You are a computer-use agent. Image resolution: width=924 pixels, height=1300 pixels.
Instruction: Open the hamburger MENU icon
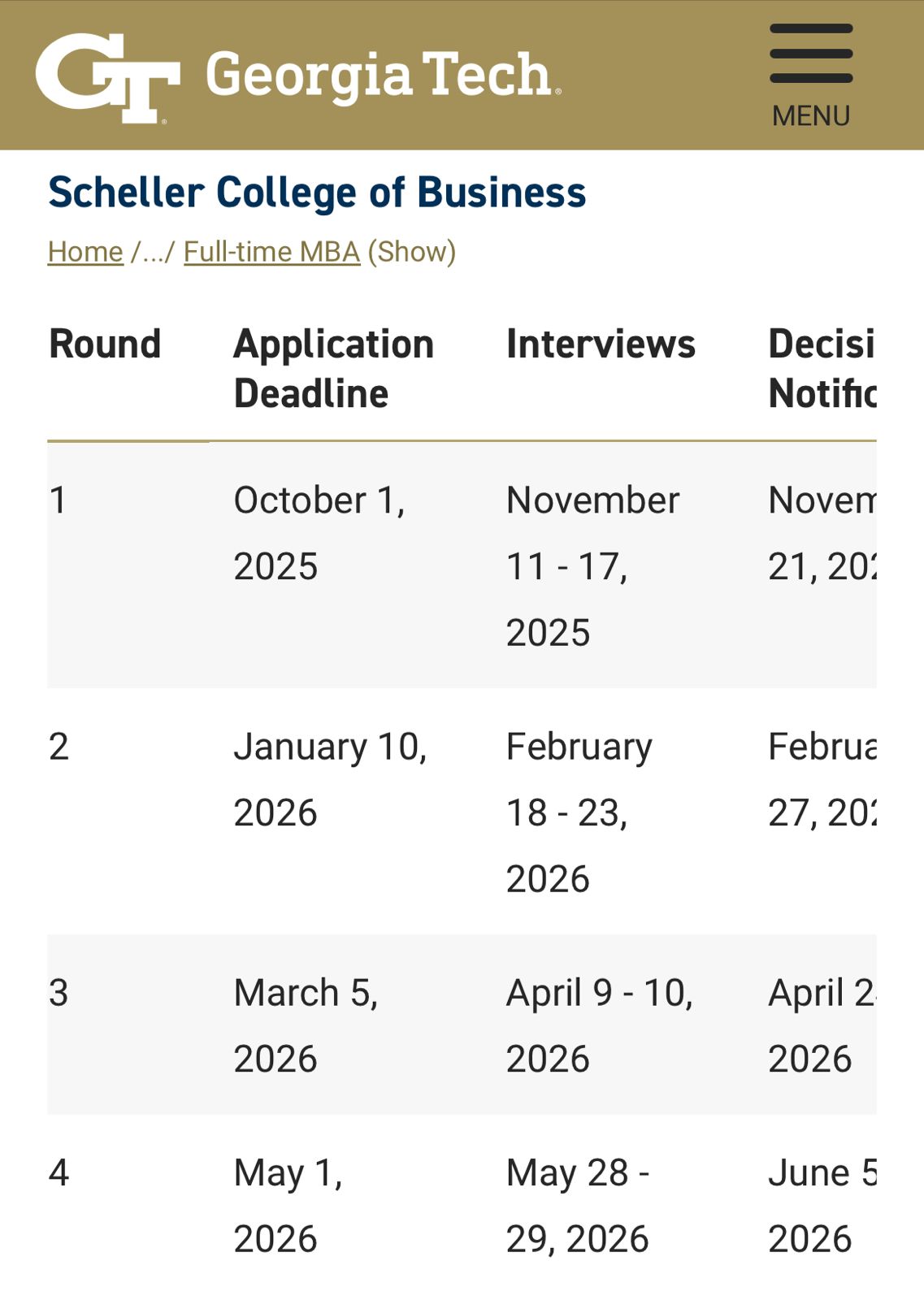coord(810,75)
